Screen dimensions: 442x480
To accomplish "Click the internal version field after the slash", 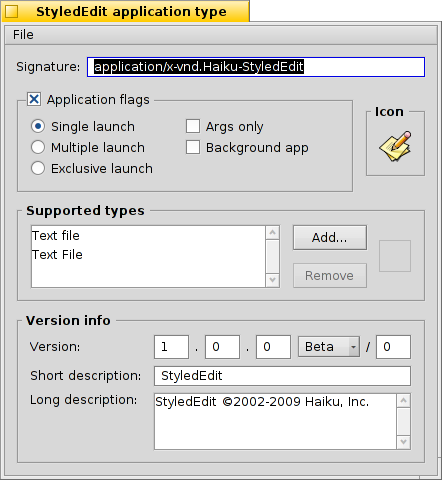I will pos(393,347).
